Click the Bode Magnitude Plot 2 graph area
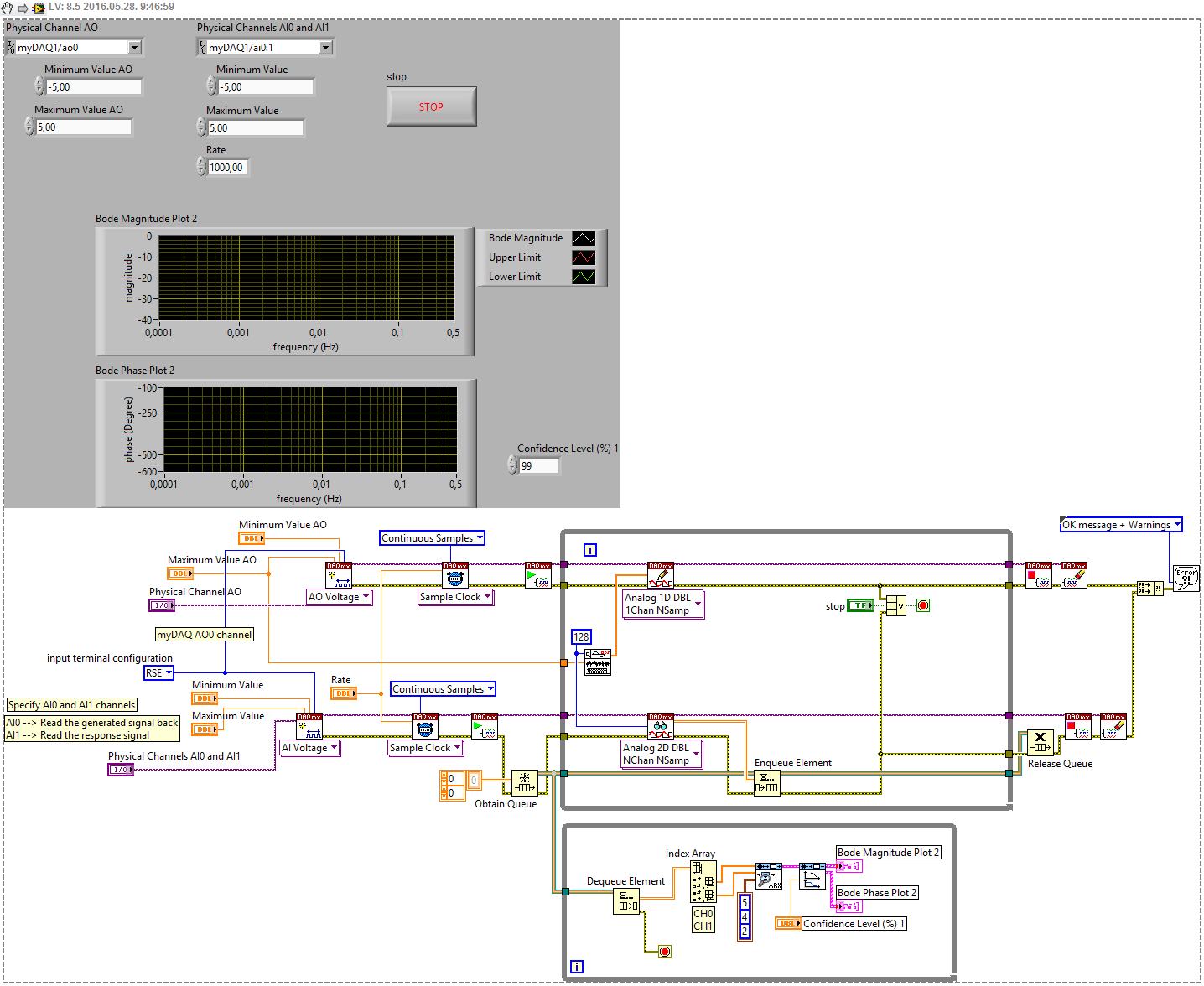This screenshot has width=1204, height=986. coord(307,278)
